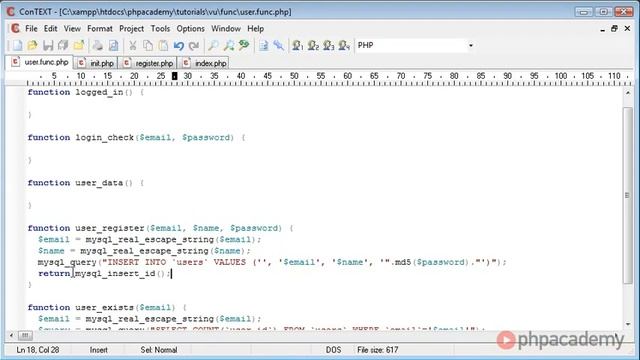
Task: Click 'function logged_in()' code line
Action: pyautogui.click(x=86, y=92)
